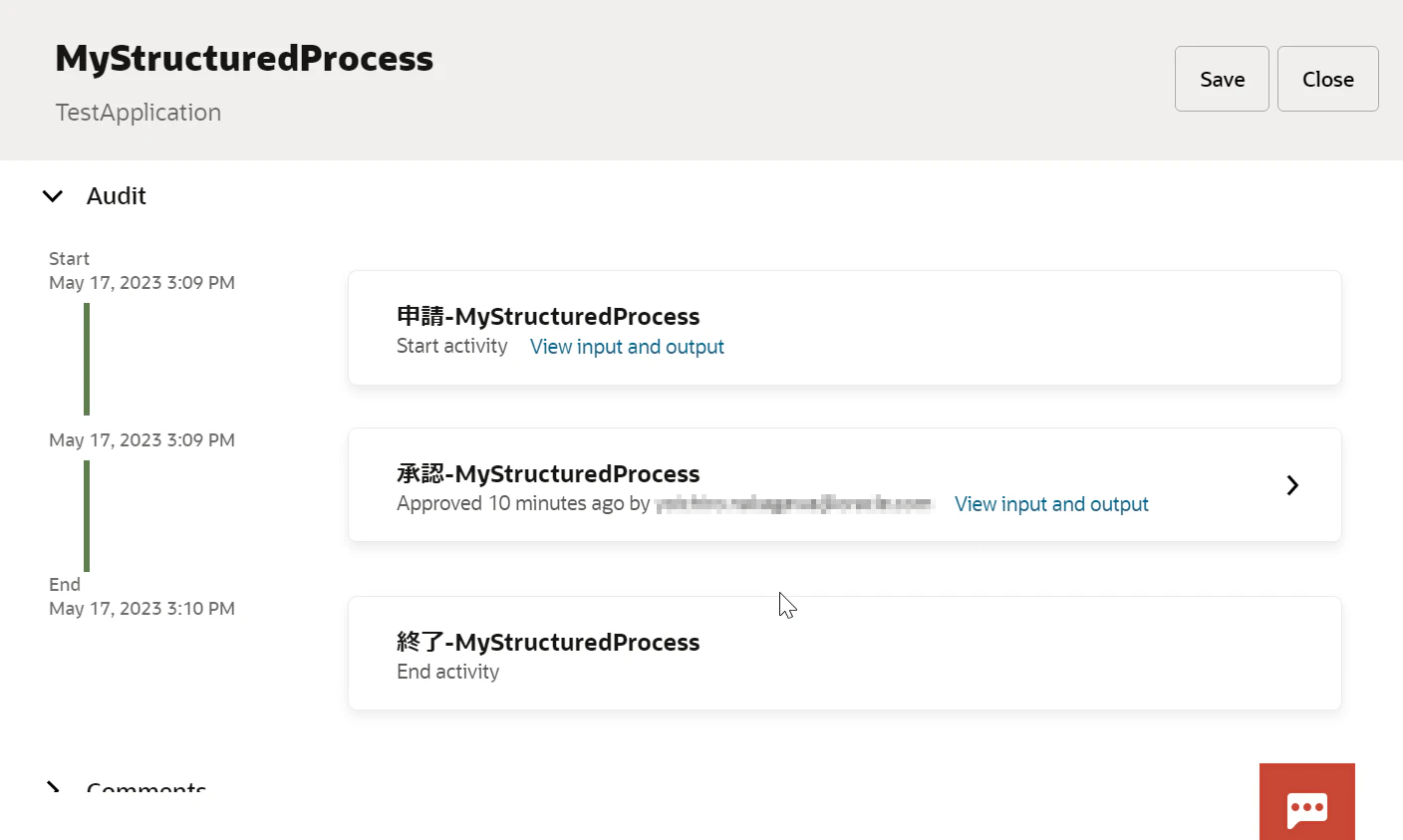Screen dimensions: 1403x840
Task: Select the 承認-MyStructuredProcess card title
Action: click(x=548, y=474)
